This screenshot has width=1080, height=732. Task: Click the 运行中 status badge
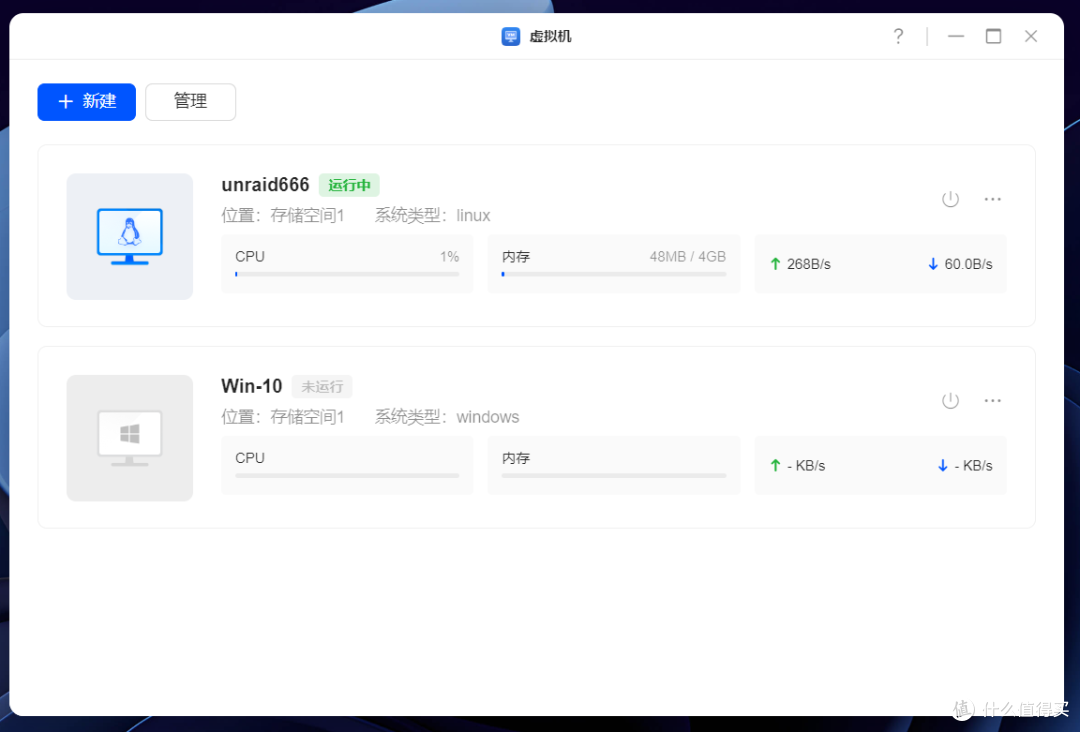[x=349, y=185]
